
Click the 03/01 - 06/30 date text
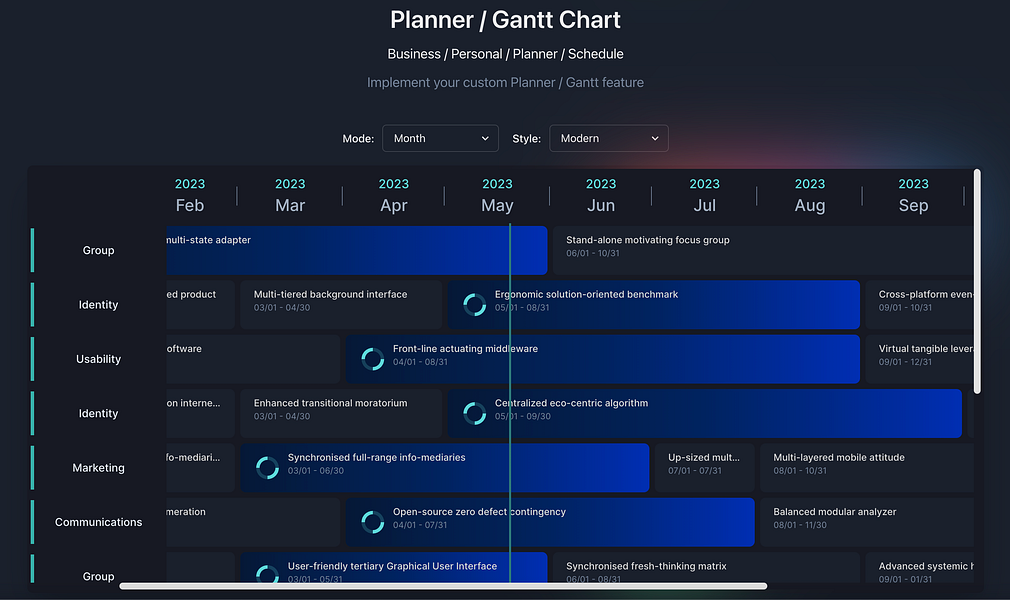(x=316, y=471)
